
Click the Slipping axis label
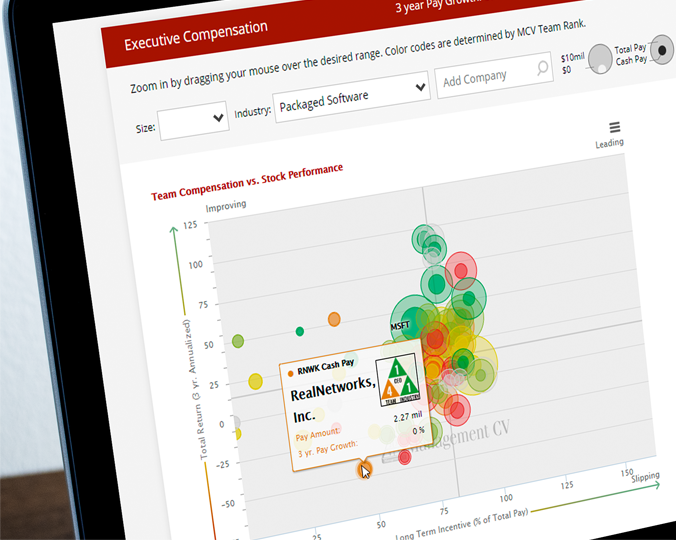645,478
